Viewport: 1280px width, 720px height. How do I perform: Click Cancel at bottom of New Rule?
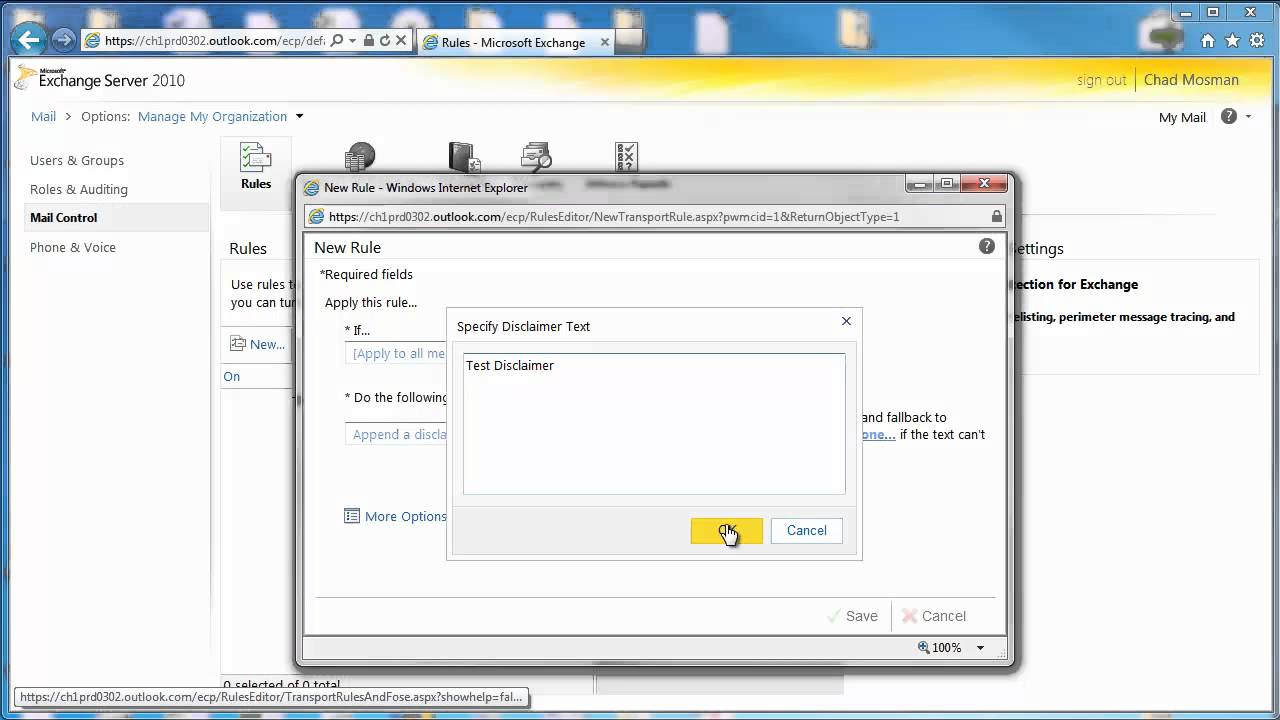pos(934,616)
